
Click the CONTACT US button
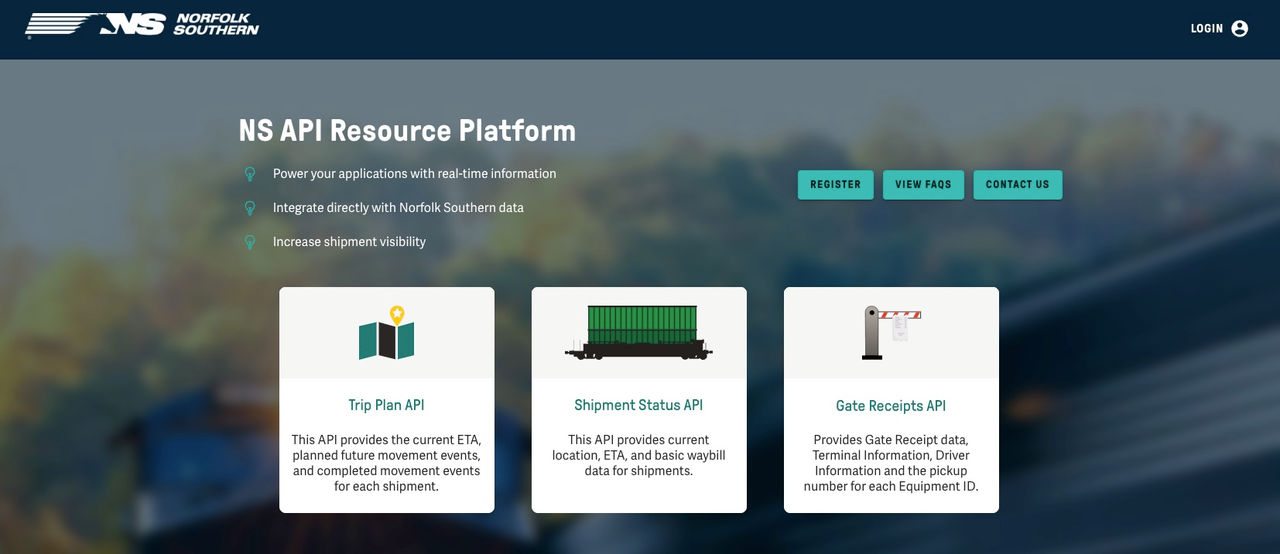pos(1017,185)
